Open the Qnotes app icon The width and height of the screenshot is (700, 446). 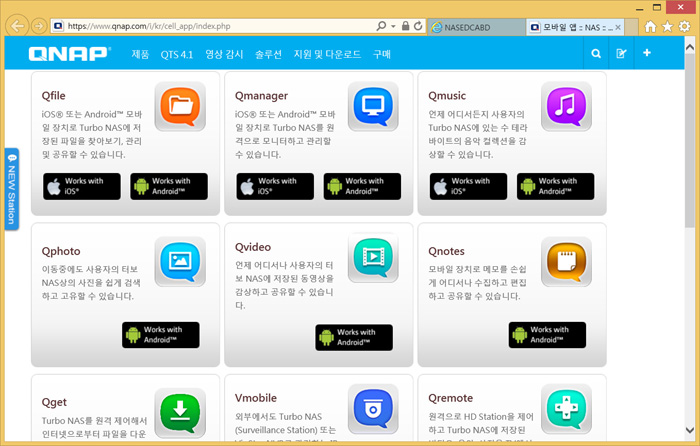(x=567, y=262)
